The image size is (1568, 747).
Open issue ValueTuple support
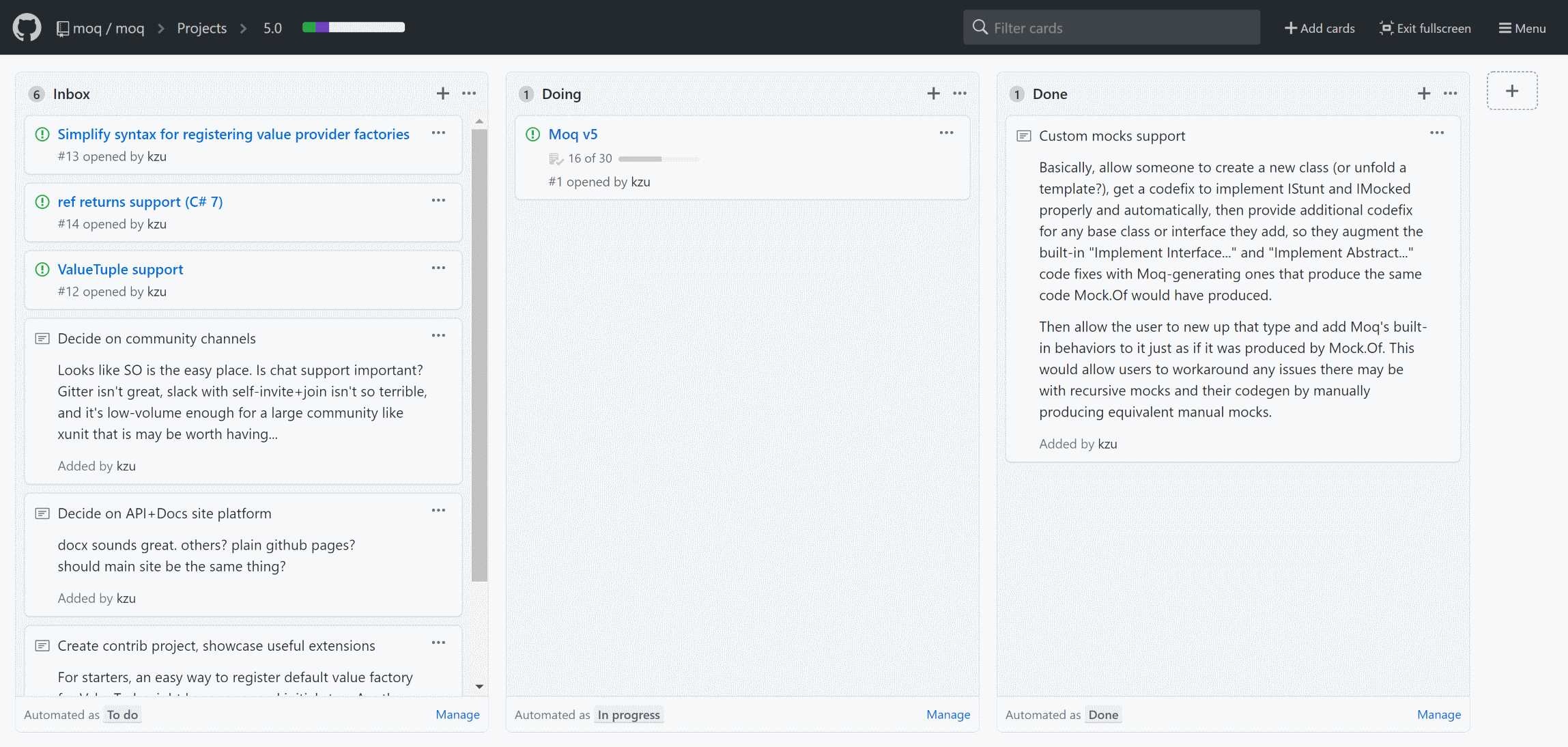tap(120, 270)
